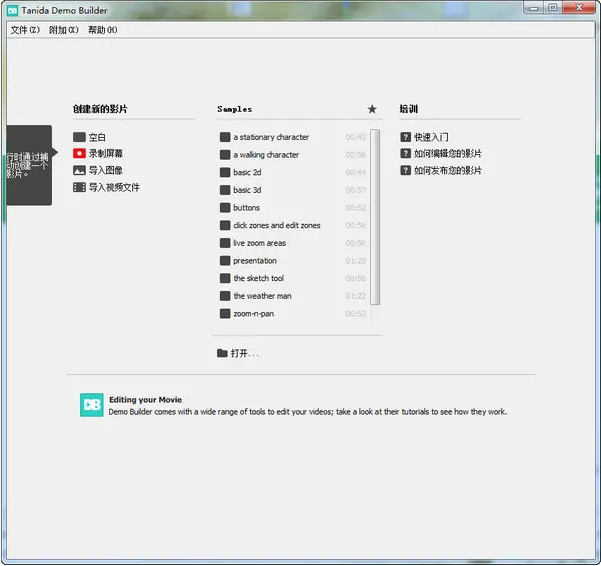The width and height of the screenshot is (601, 566).
Task: Click the icon beside live zoom areas
Action: point(225,243)
